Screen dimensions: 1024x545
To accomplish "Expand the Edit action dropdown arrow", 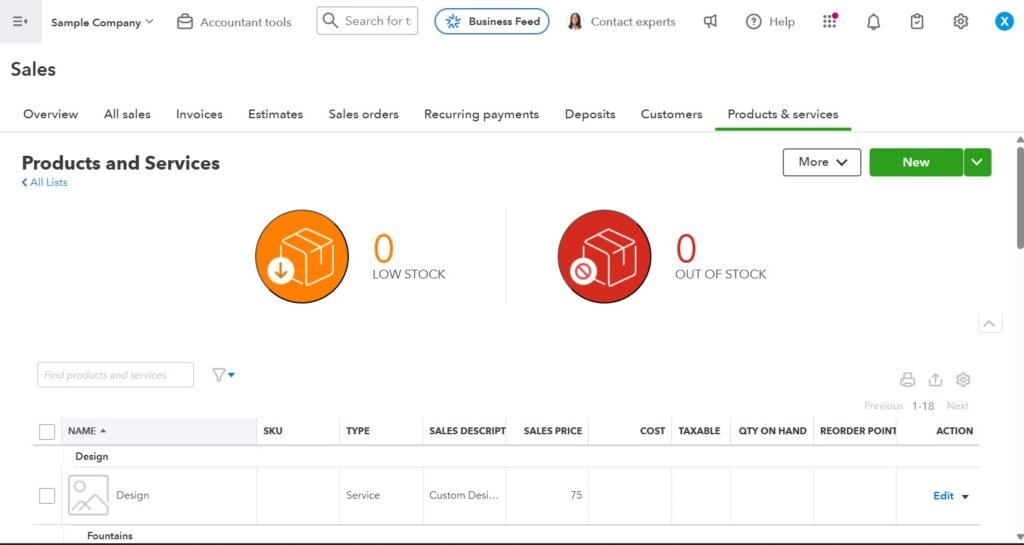I will pos(965,497).
